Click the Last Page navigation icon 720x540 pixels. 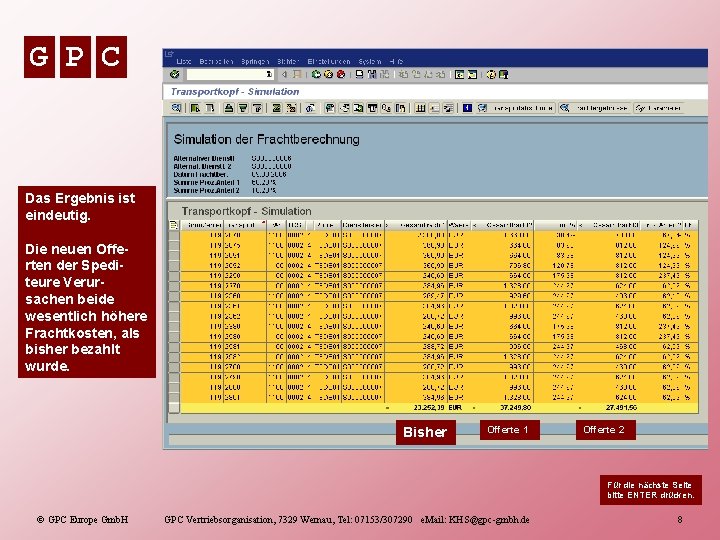pos(441,74)
